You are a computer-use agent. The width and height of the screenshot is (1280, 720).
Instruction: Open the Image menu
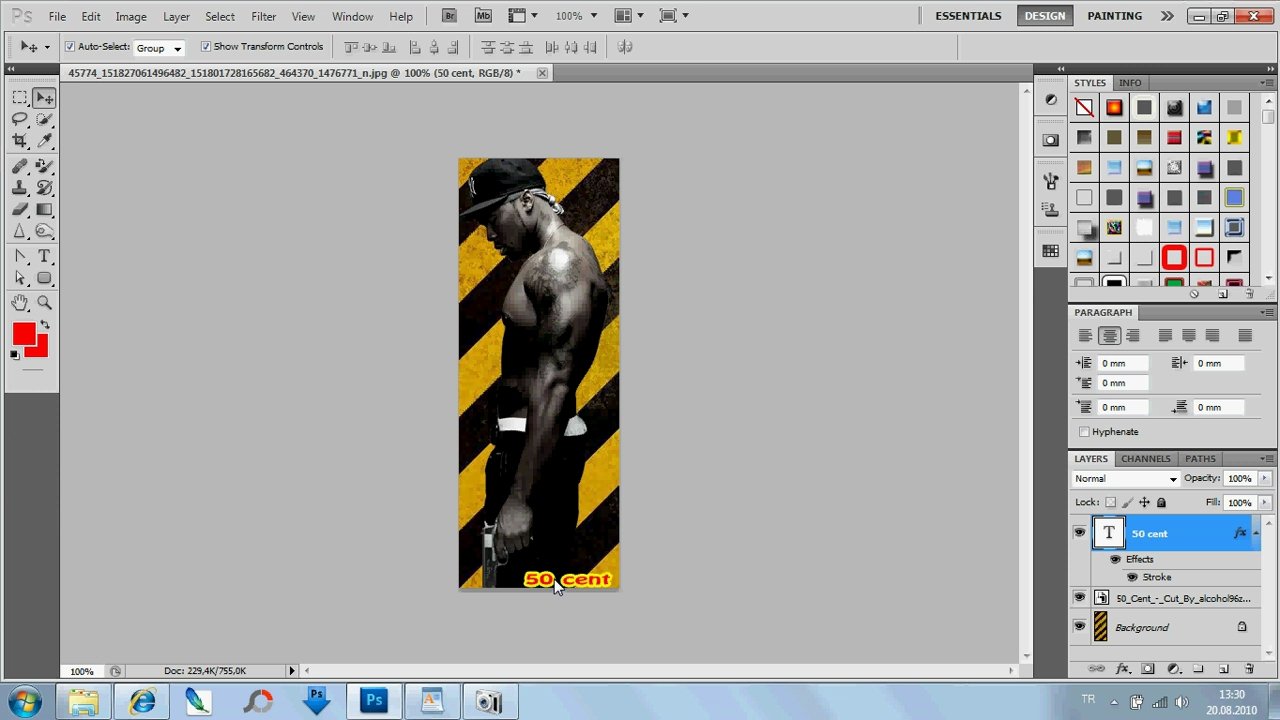click(131, 16)
